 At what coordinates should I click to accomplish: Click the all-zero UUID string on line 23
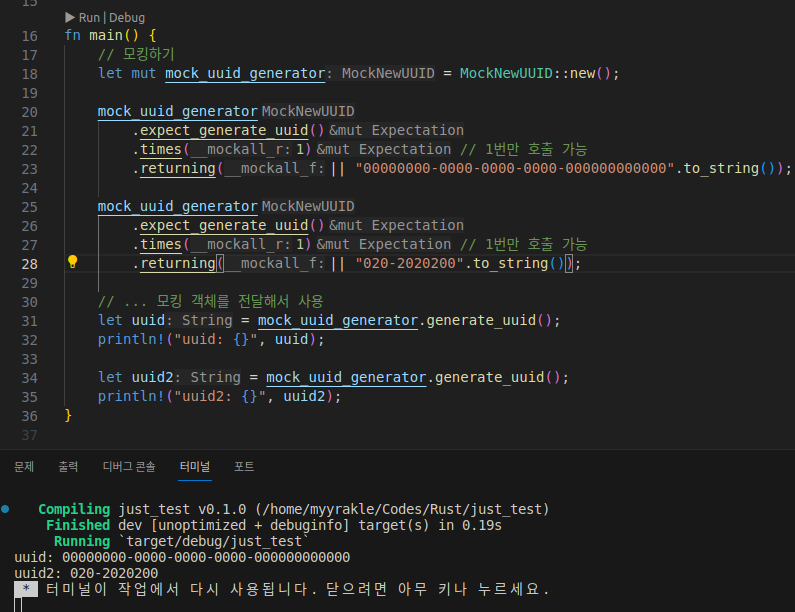pyautogui.click(x=516, y=168)
